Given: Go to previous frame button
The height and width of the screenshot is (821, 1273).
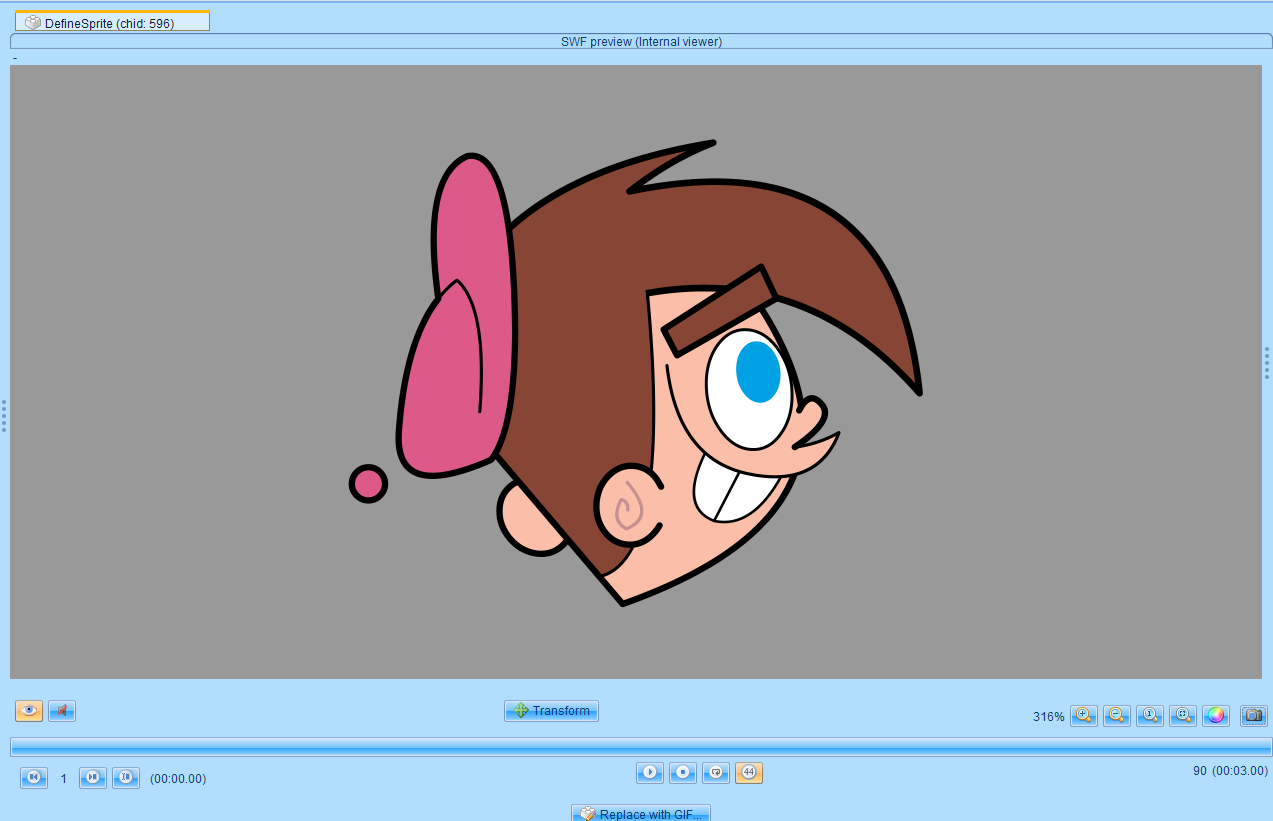Looking at the screenshot, I should [33, 777].
